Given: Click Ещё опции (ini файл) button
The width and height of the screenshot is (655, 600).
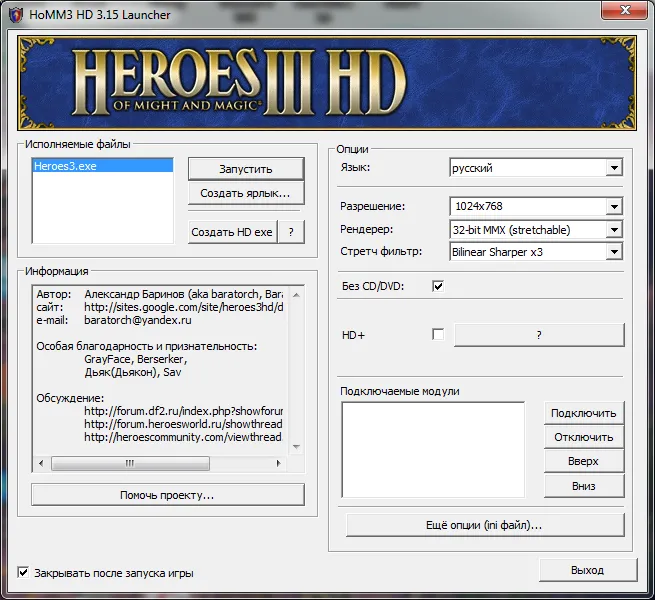Looking at the screenshot, I should pyautogui.click(x=484, y=524).
